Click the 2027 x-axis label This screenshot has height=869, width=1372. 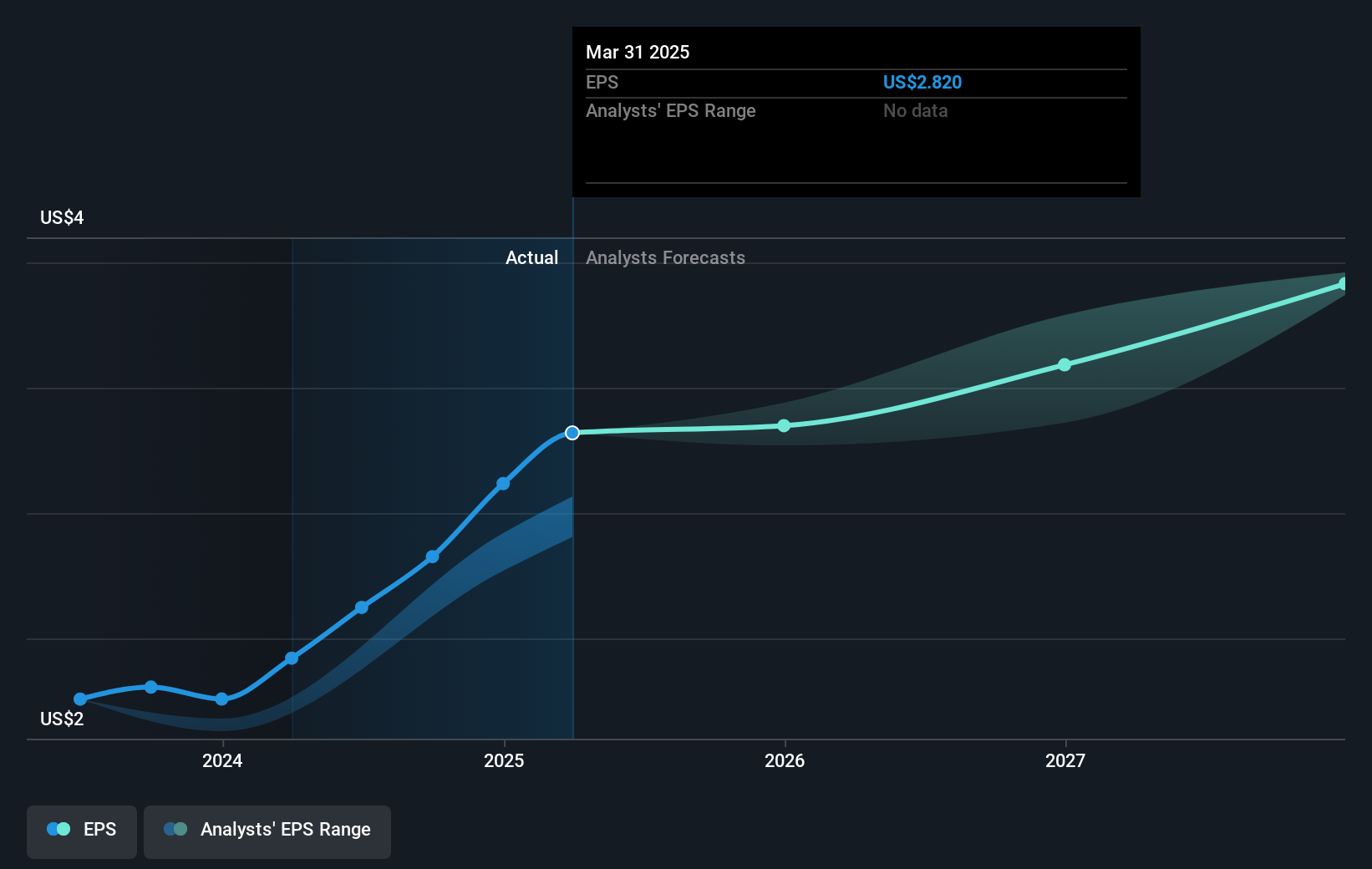pos(1065,760)
